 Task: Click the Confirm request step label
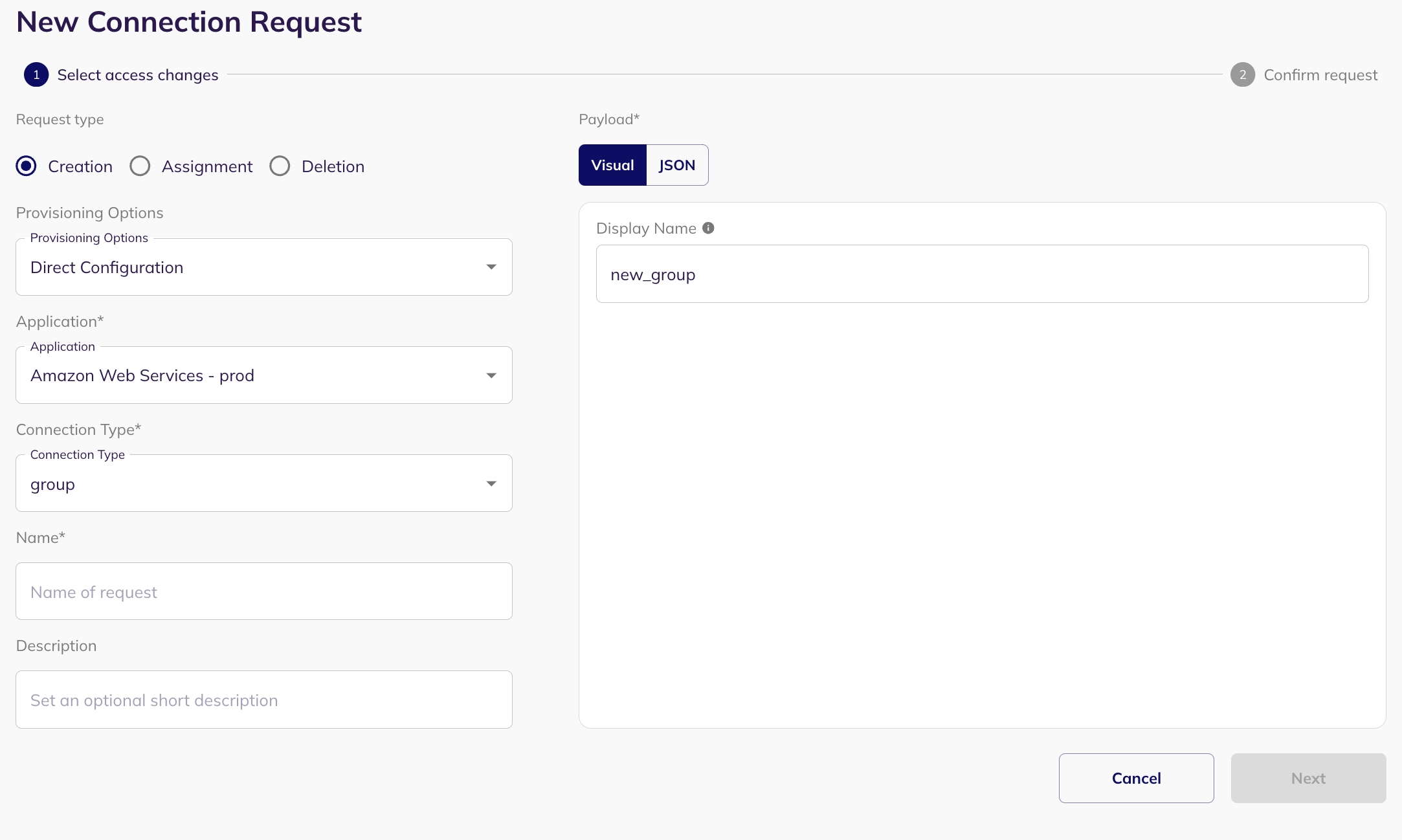[1320, 75]
